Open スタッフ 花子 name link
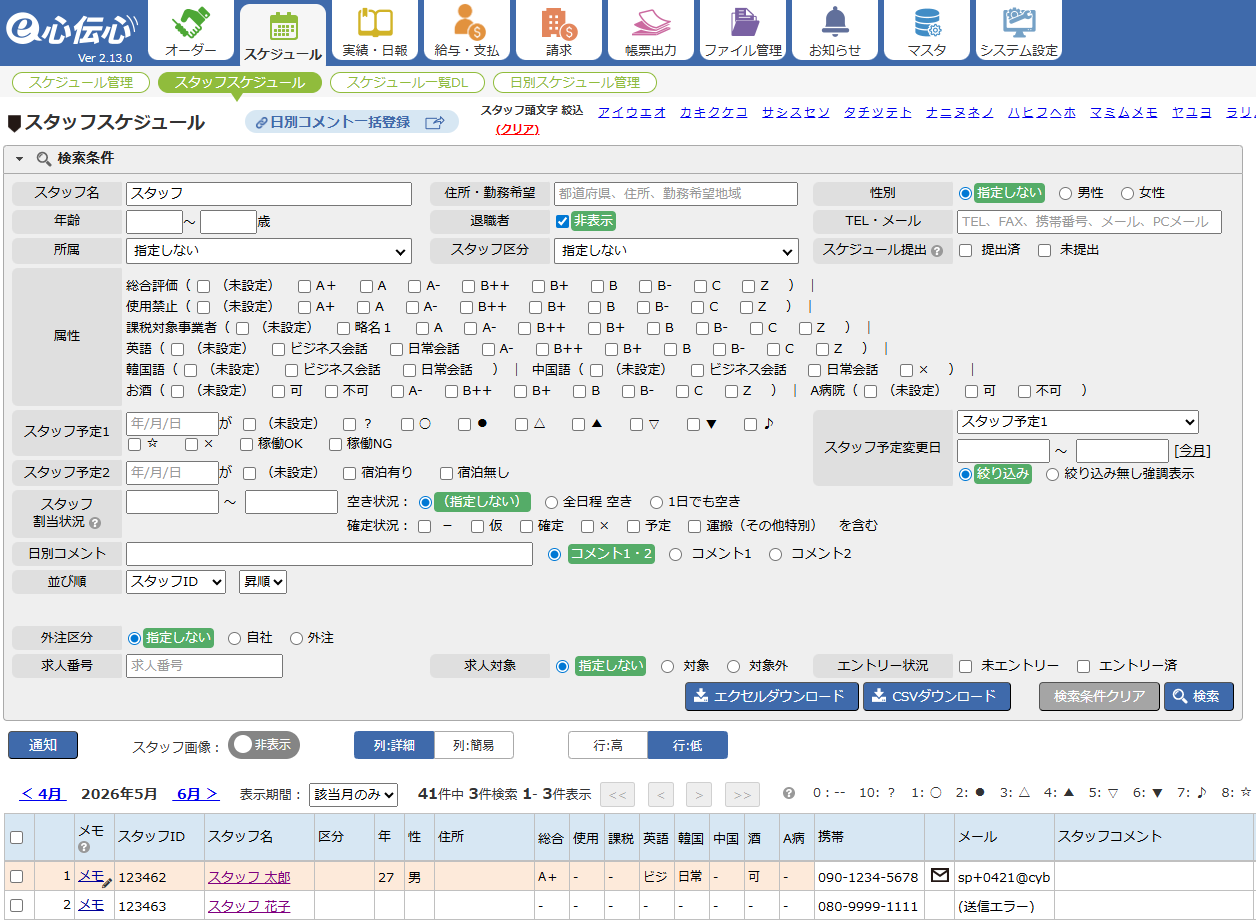 [249, 905]
